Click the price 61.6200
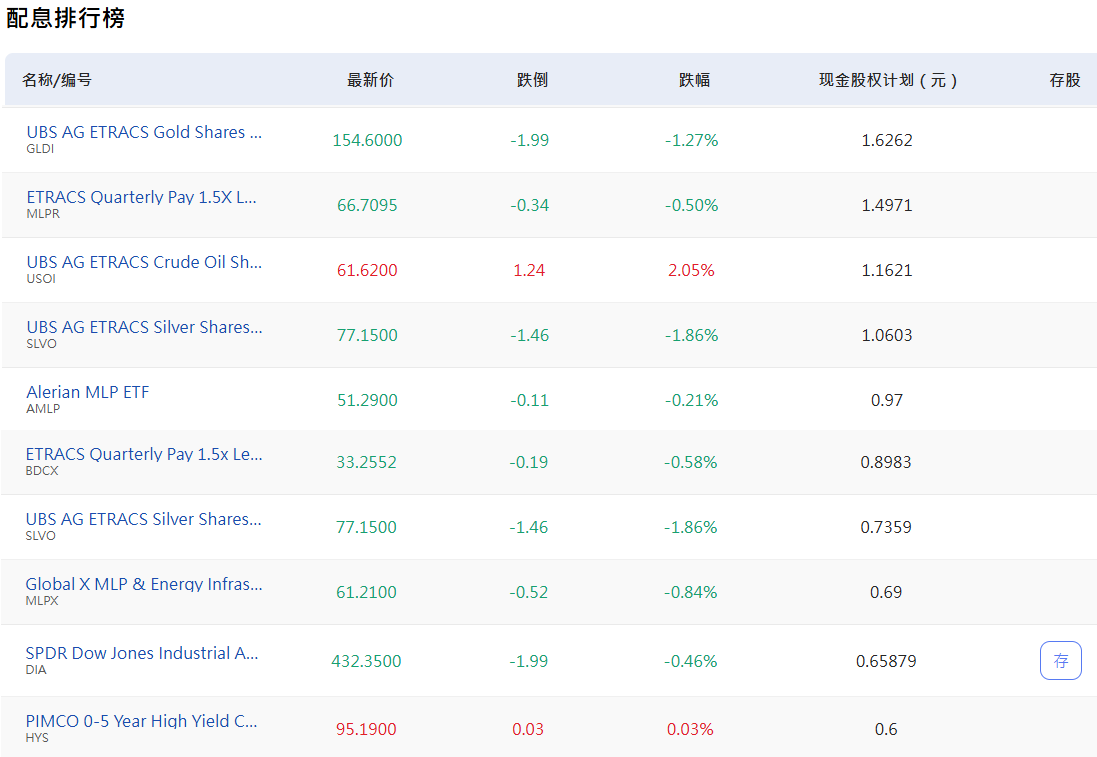 [x=367, y=270]
